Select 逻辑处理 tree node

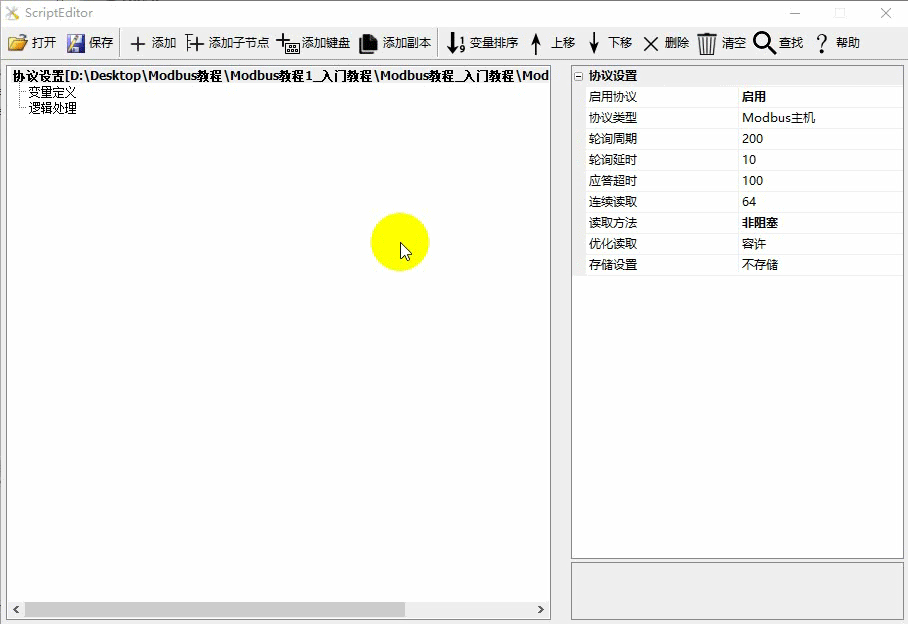point(52,108)
